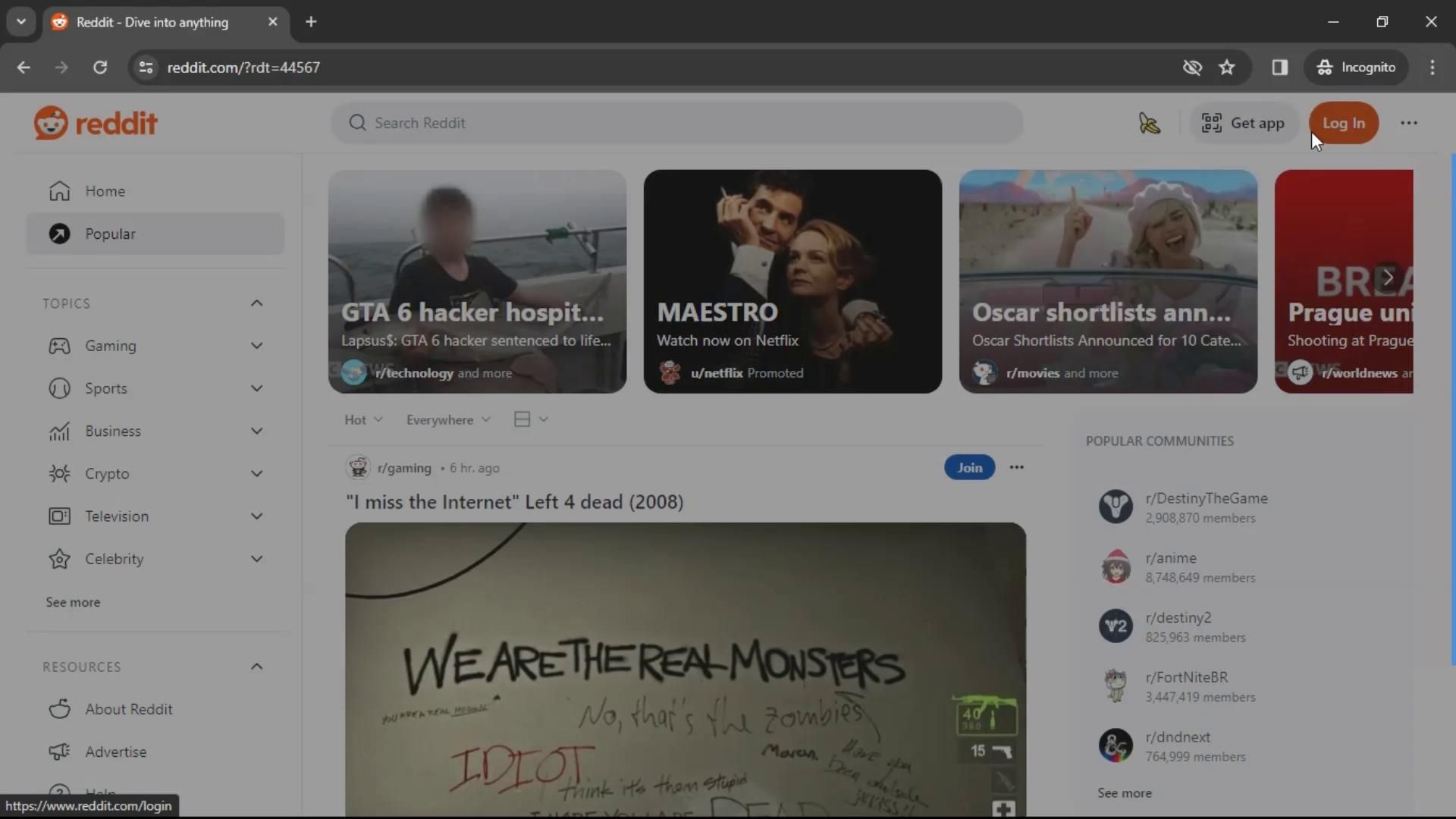Change the post view layout dropdown
Viewport: 1456px width, 819px height.
[530, 419]
